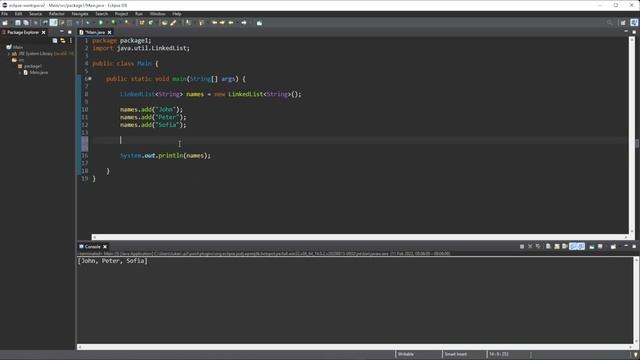Click the tip lightbulb in status bar
This screenshot has width=640, height=360.
636,354
